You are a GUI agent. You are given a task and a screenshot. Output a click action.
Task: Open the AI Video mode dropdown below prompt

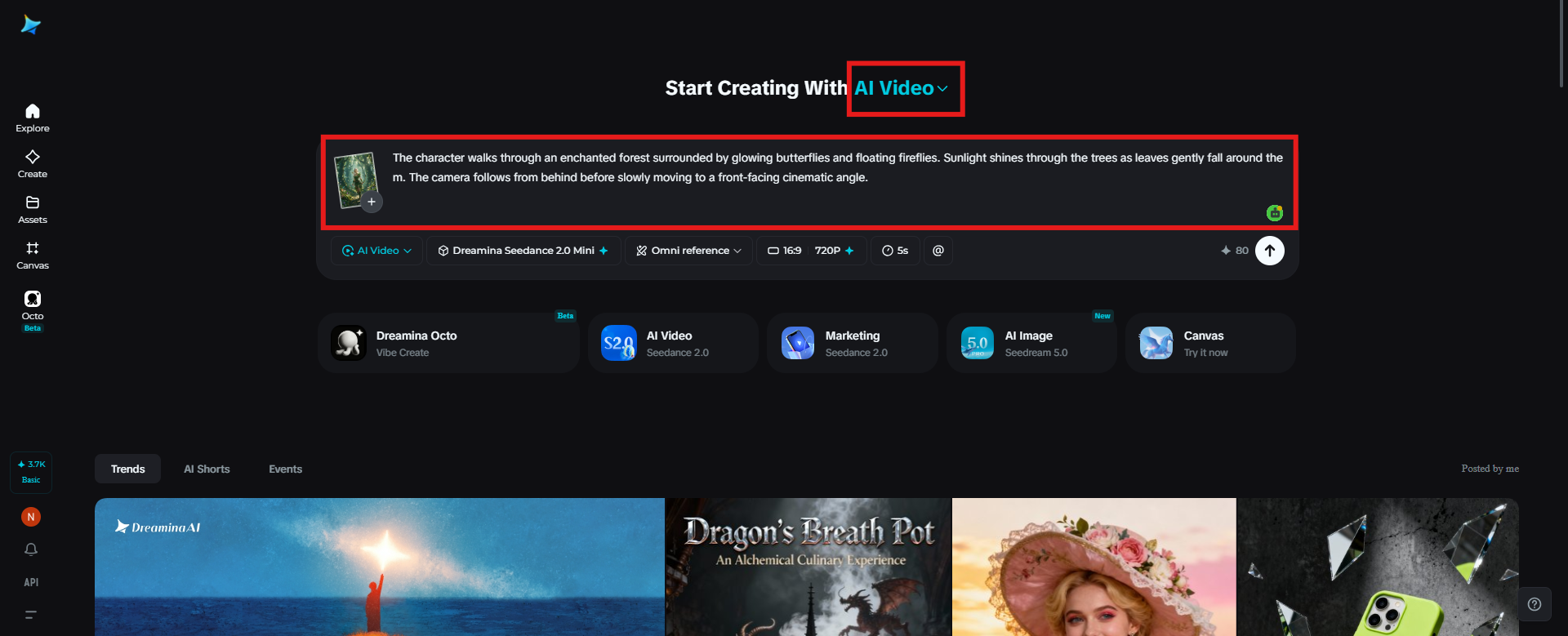click(376, 251)
